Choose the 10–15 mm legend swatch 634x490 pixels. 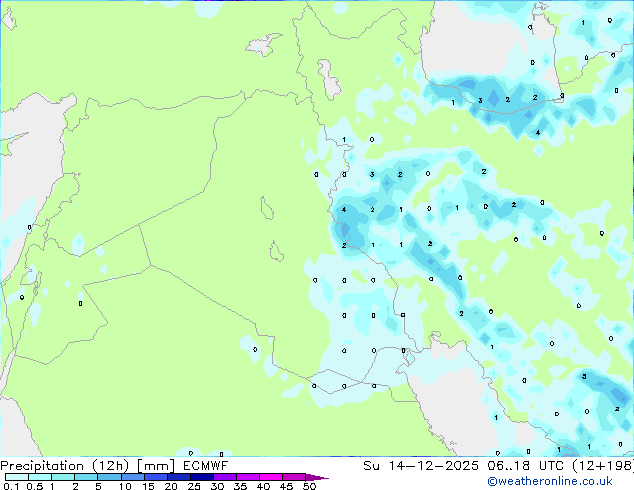(x=132, y=477)
